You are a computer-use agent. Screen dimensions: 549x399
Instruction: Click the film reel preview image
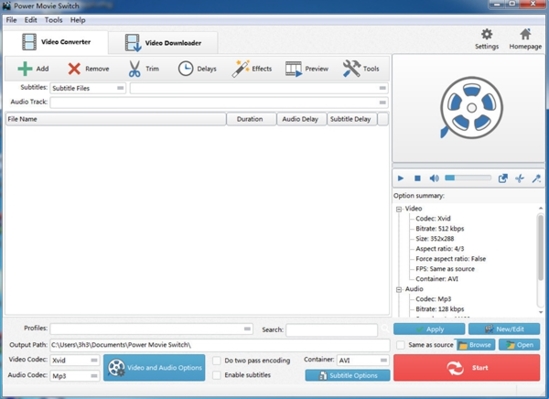[x=471, y=108]
